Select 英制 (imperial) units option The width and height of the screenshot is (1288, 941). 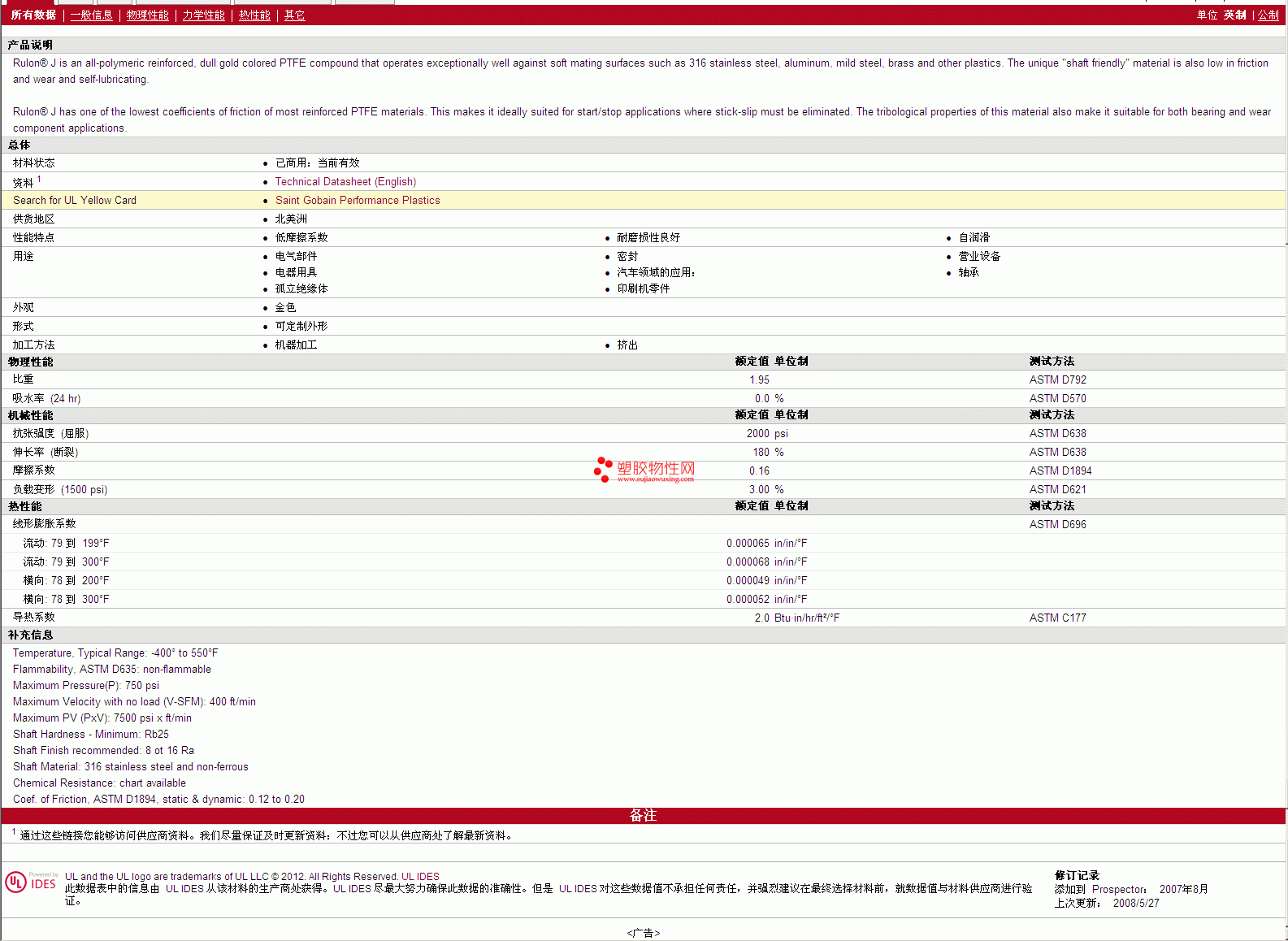tap(1234, 15)
